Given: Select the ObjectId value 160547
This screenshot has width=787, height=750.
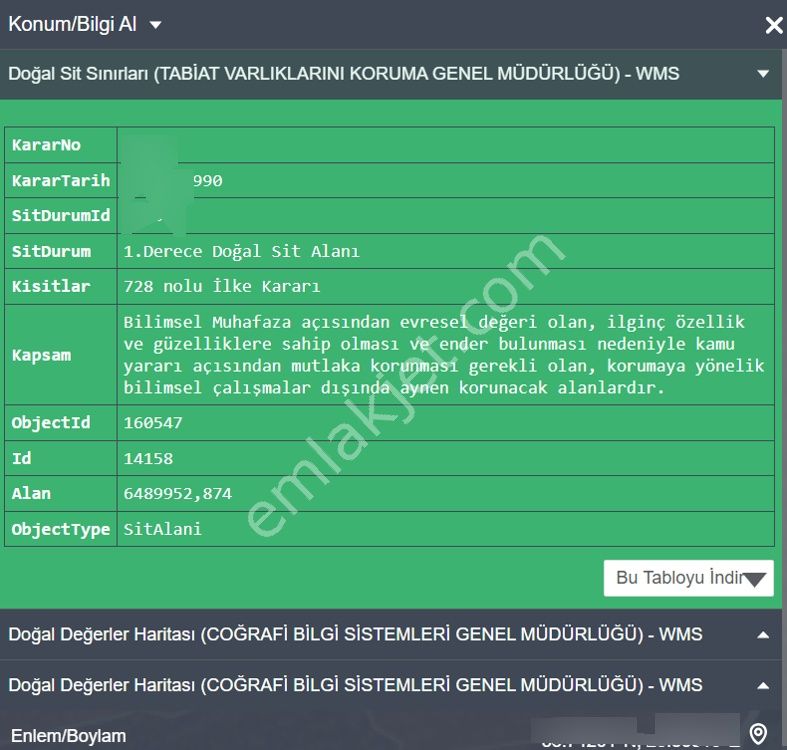Looking at the screenshot, I should (x=153, y=423).
